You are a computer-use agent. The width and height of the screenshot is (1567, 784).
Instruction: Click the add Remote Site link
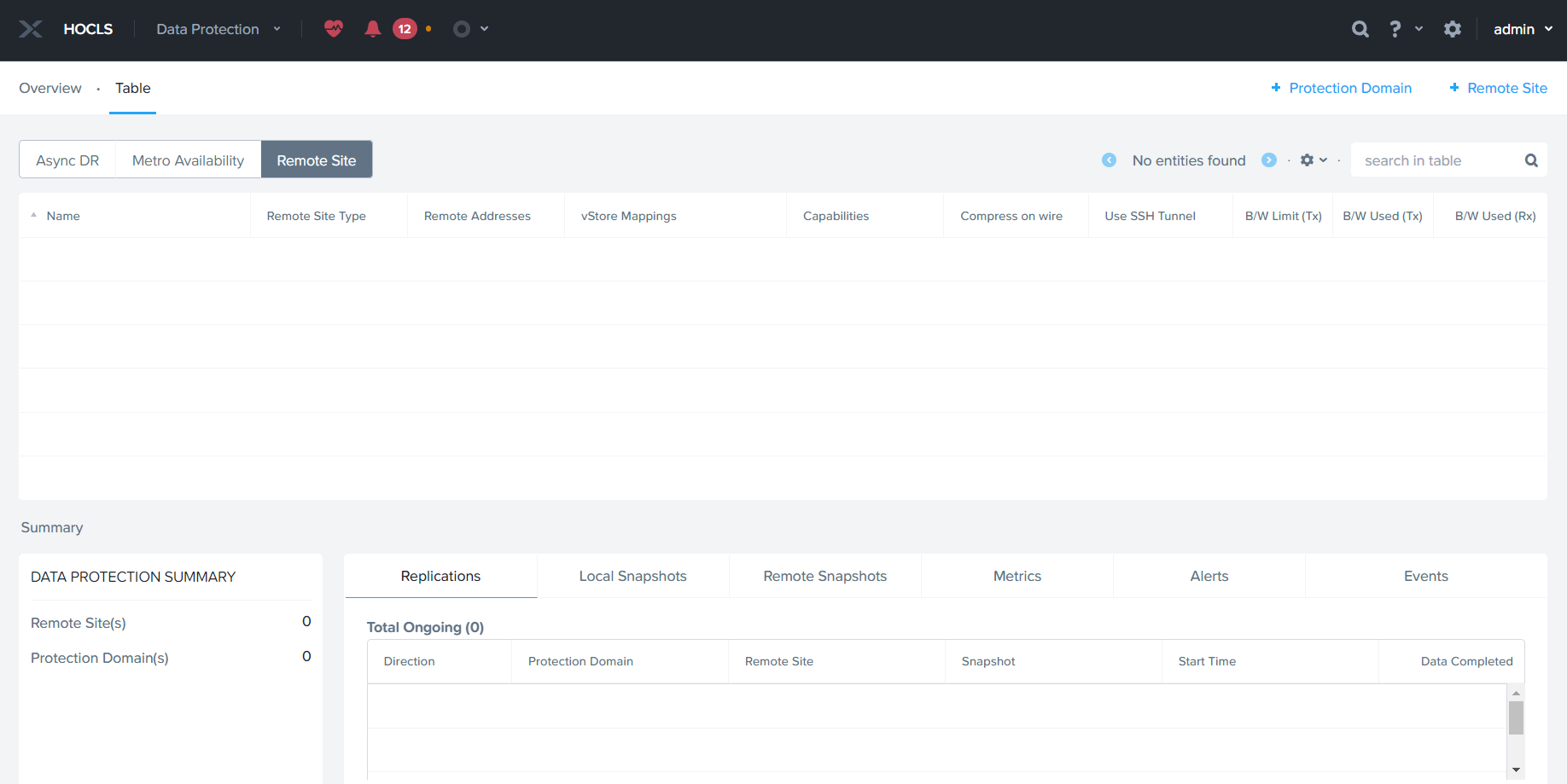point(1498,88)
